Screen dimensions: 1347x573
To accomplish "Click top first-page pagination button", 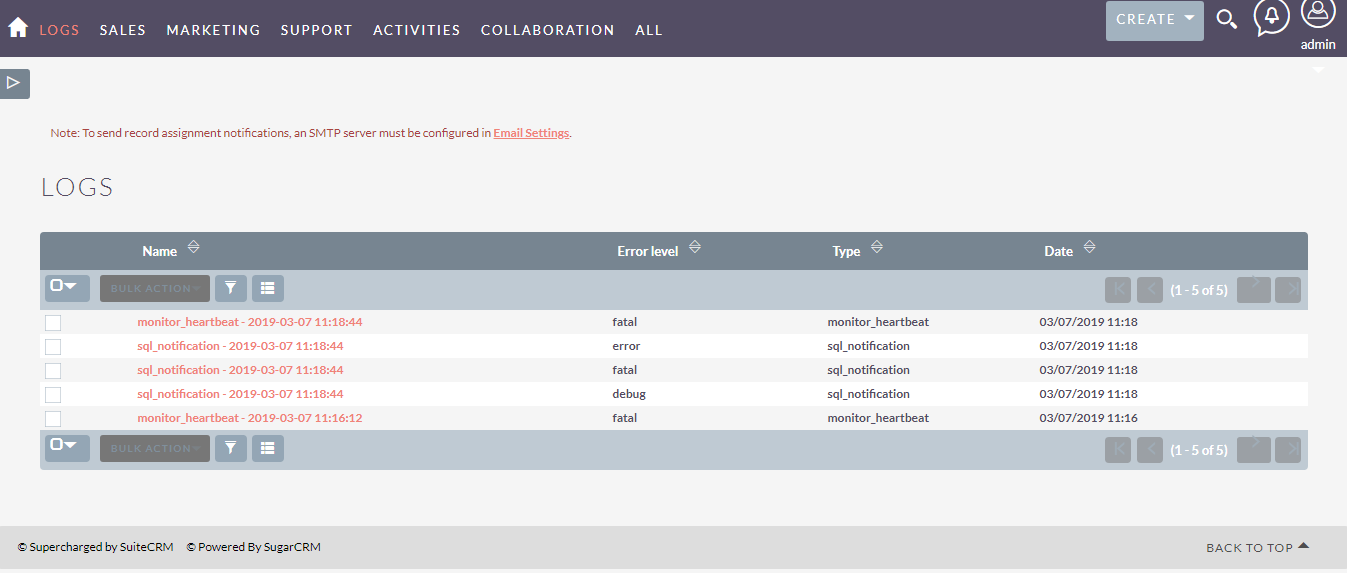I will (x=1118, y=289).
